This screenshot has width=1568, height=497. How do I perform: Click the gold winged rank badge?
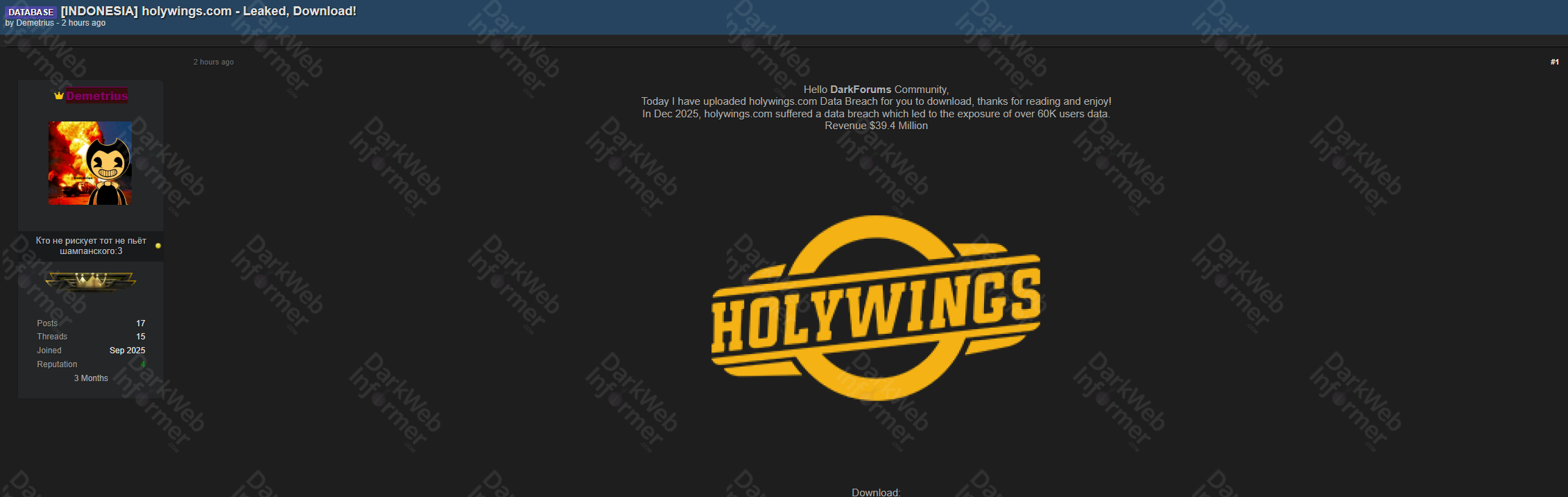91,281
